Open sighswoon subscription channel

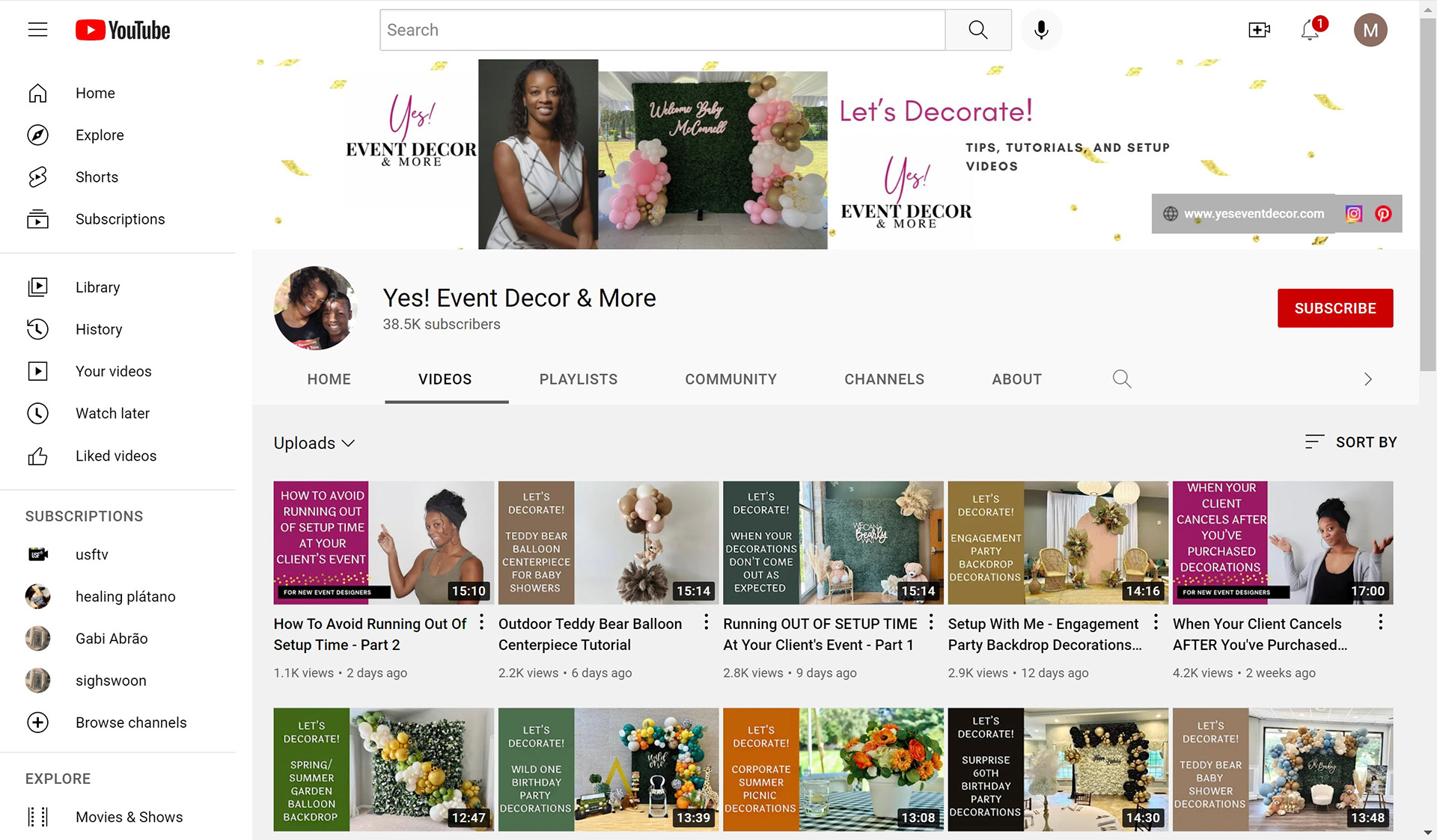point(118,681)
